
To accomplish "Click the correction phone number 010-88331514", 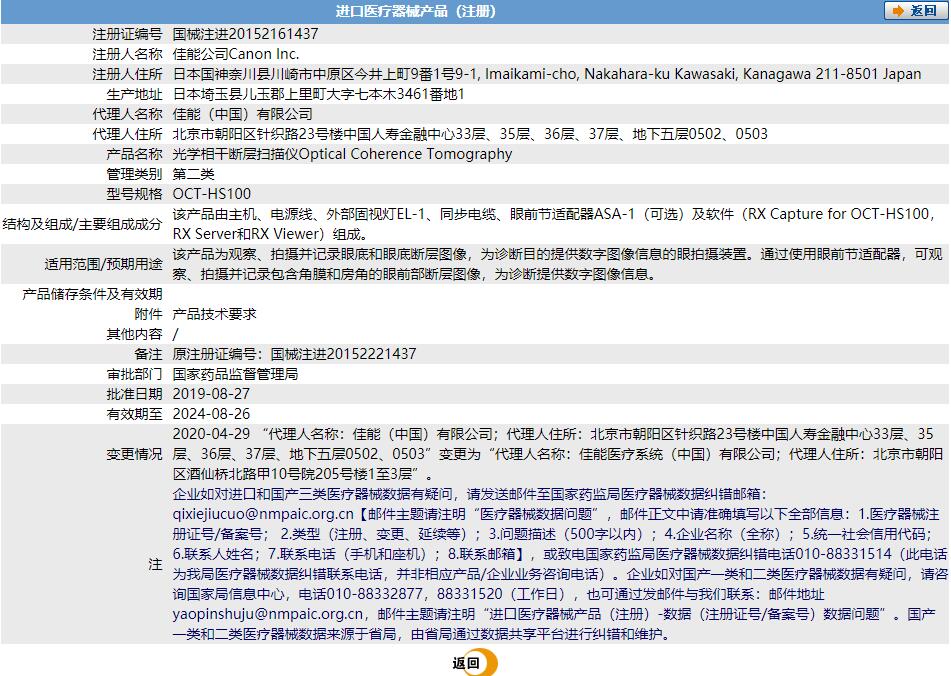I will (x=844, y=554).
